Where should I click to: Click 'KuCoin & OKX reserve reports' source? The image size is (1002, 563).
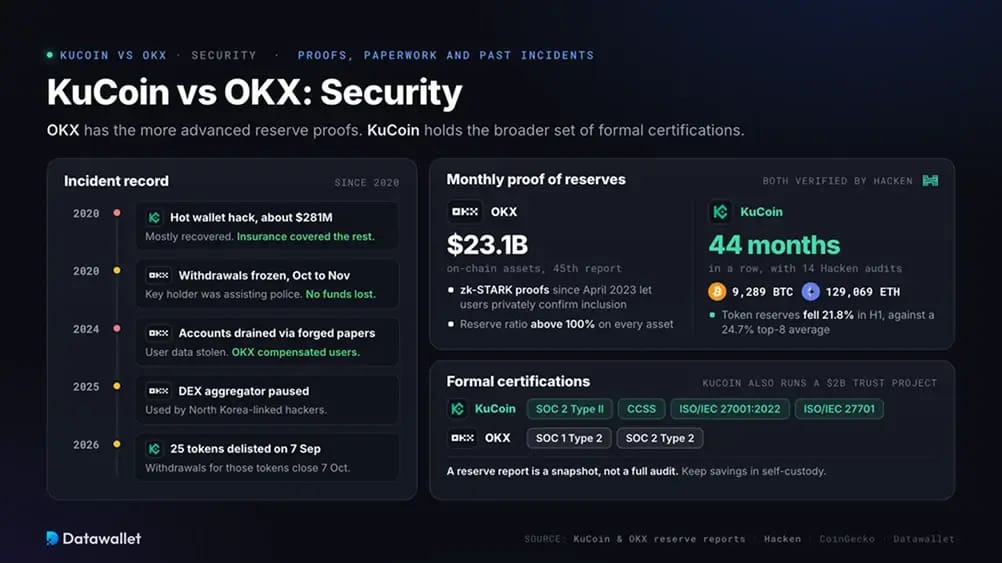click(659, 539)
